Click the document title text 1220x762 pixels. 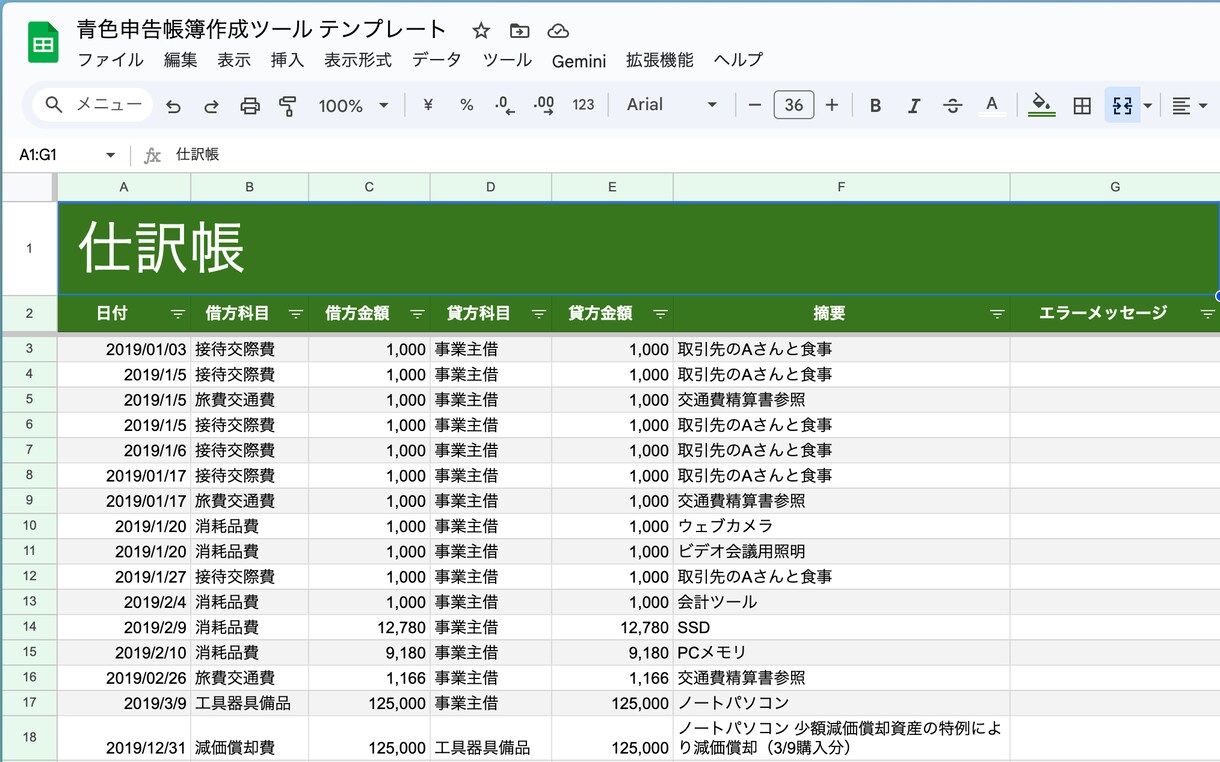tap(261, 29)
